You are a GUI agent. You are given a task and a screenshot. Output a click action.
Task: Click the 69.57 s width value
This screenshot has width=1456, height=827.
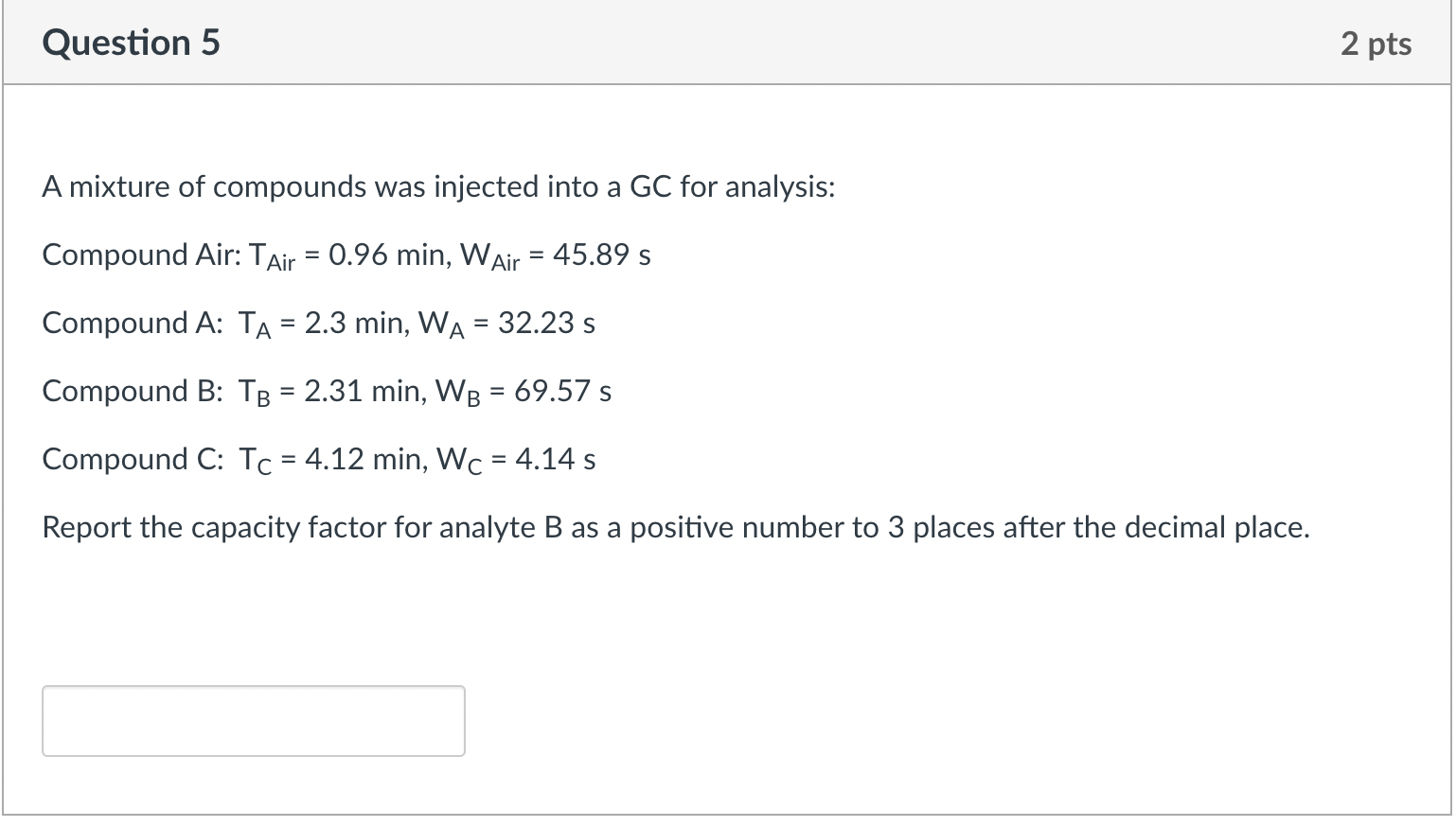pos(562,392)
